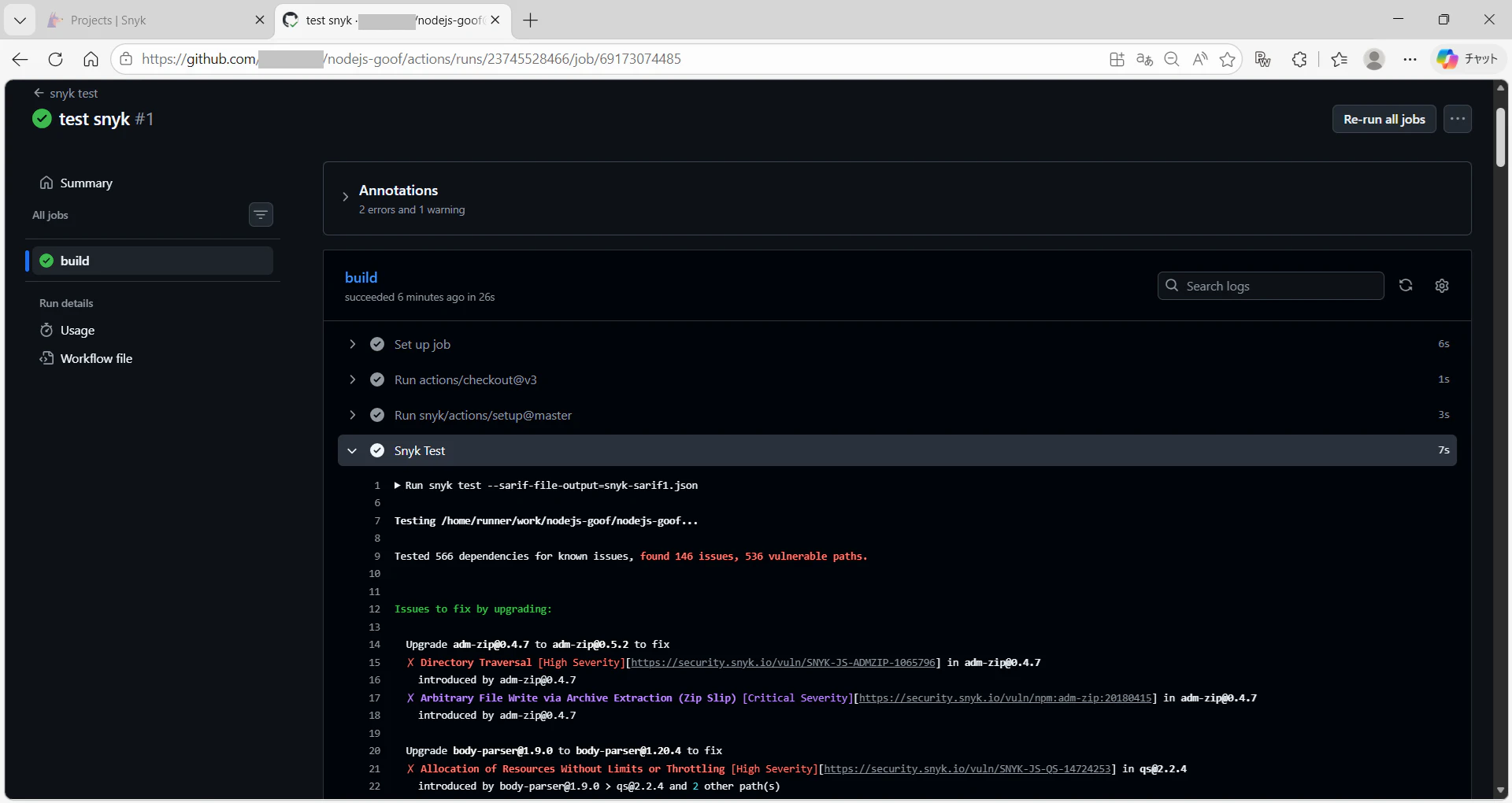Expand the Run actions/checkout@v3 step
The height and width of the screenshot is (803, 1512).
pos(897,379)
